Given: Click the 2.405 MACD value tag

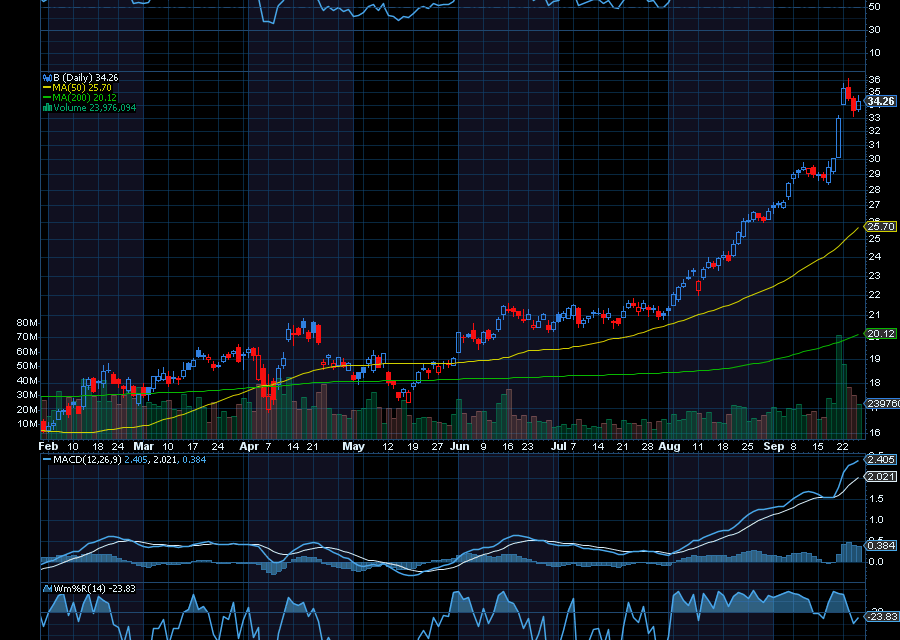Looking at the screenshot, I should [880, 460].
